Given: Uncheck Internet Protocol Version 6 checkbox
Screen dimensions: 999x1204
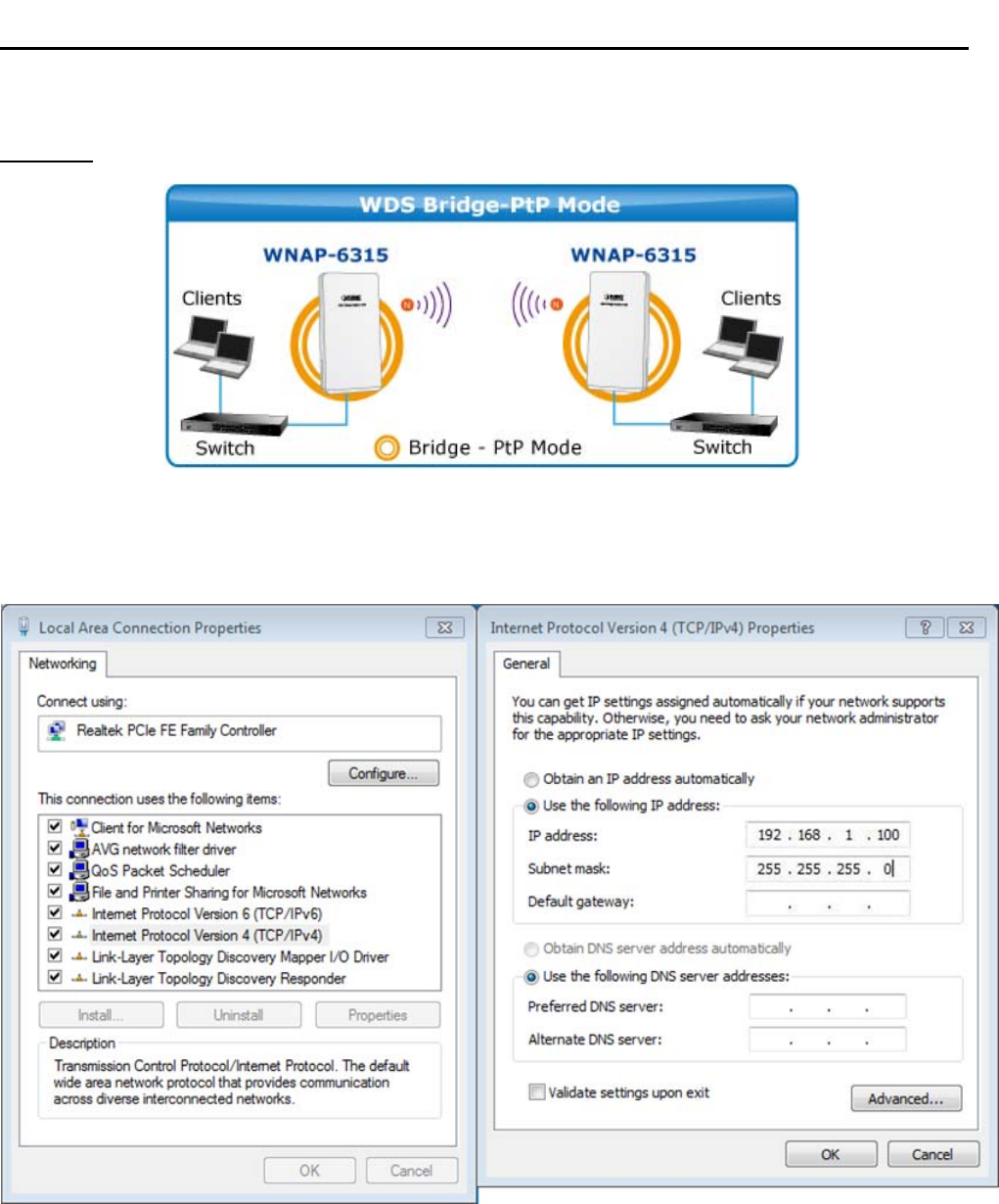Looking at the screenshot, I should 55,913.
